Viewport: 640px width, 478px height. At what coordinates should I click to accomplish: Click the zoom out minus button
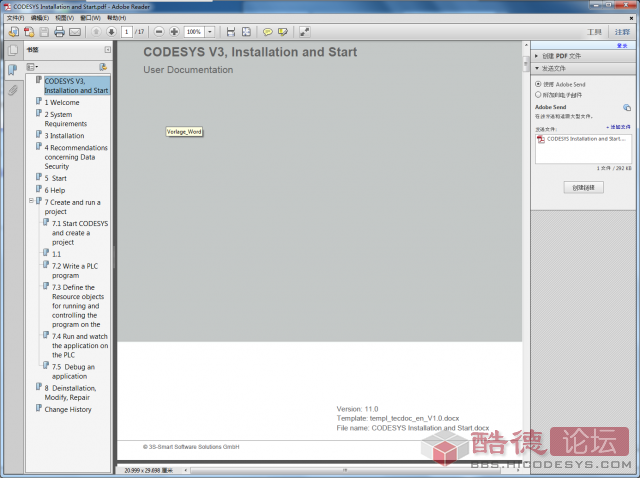pos(159,32)
